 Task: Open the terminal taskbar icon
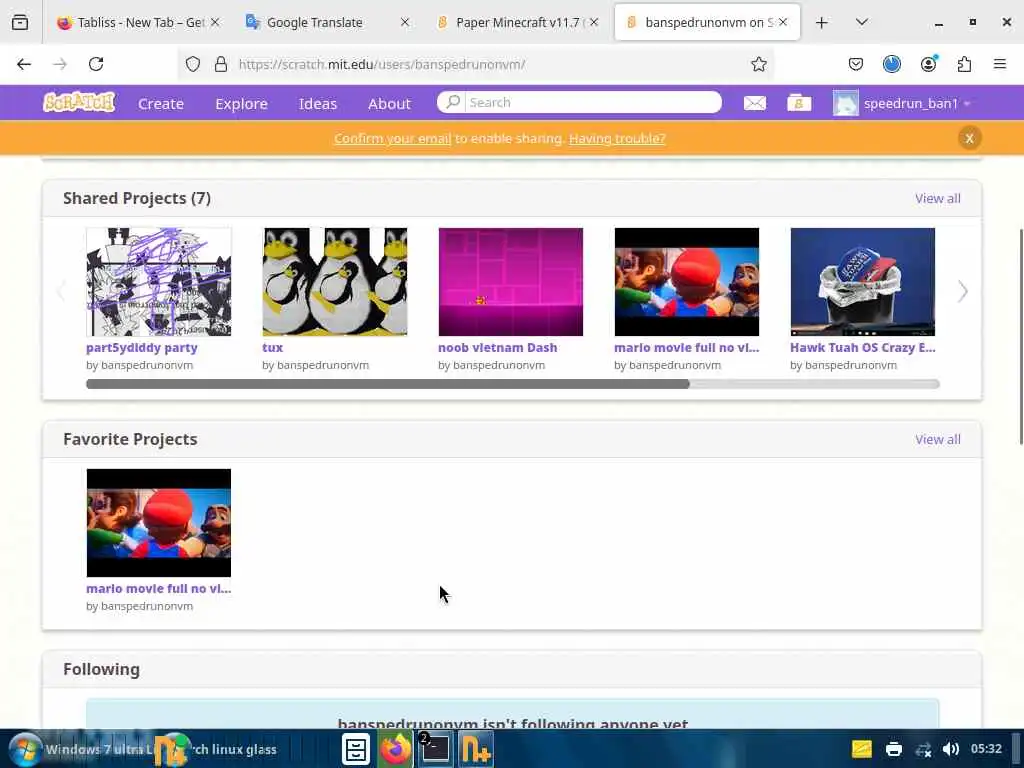(x=434, y=748)
